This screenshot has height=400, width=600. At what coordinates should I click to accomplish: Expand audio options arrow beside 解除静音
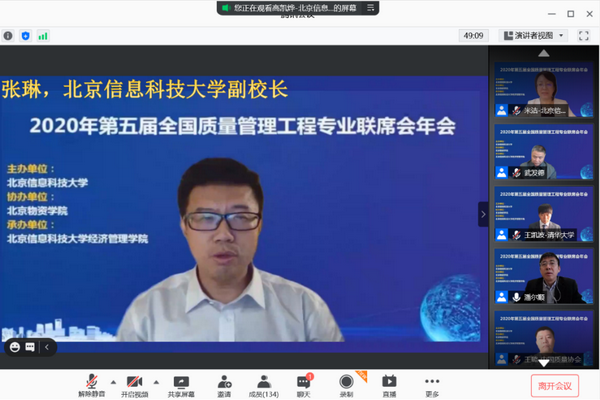[x=112, y=381]
